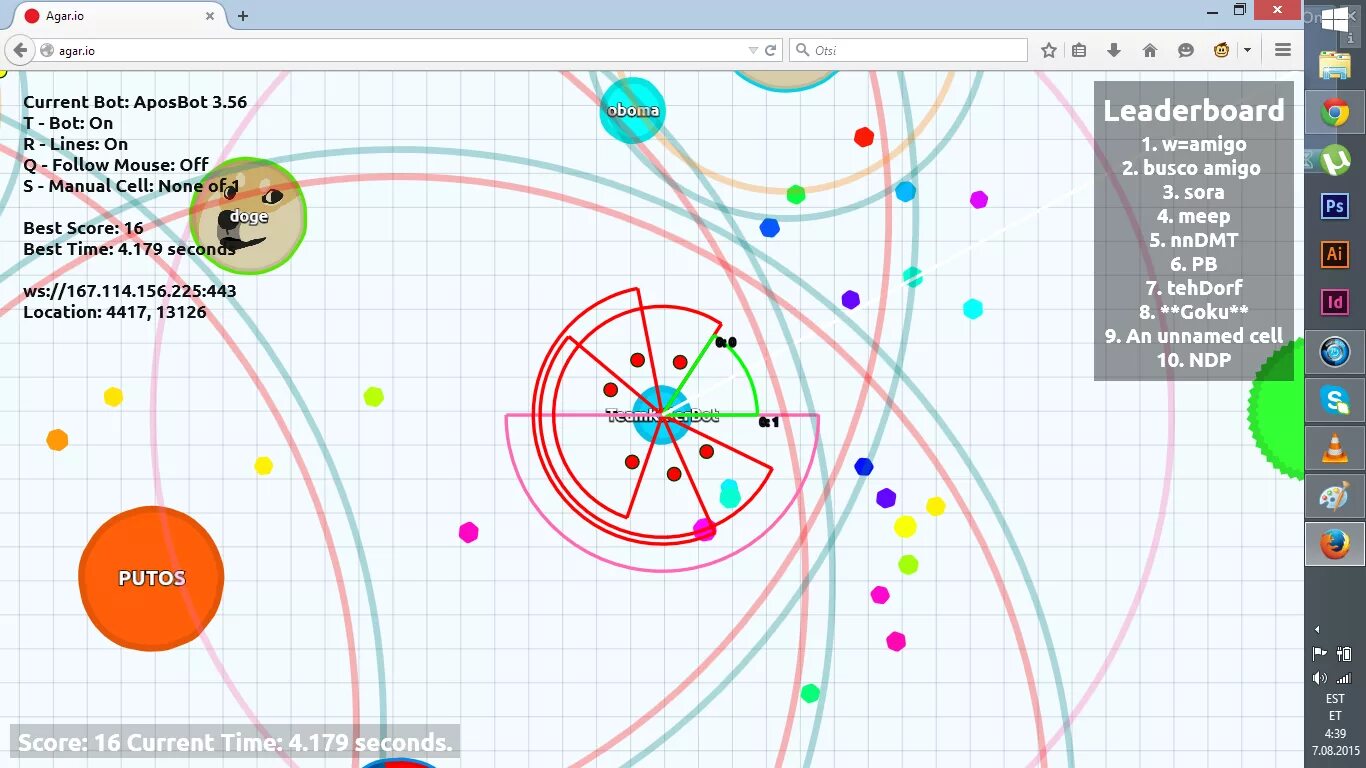Click leaderboard entry '6. PB'

tap(1193, 264)
